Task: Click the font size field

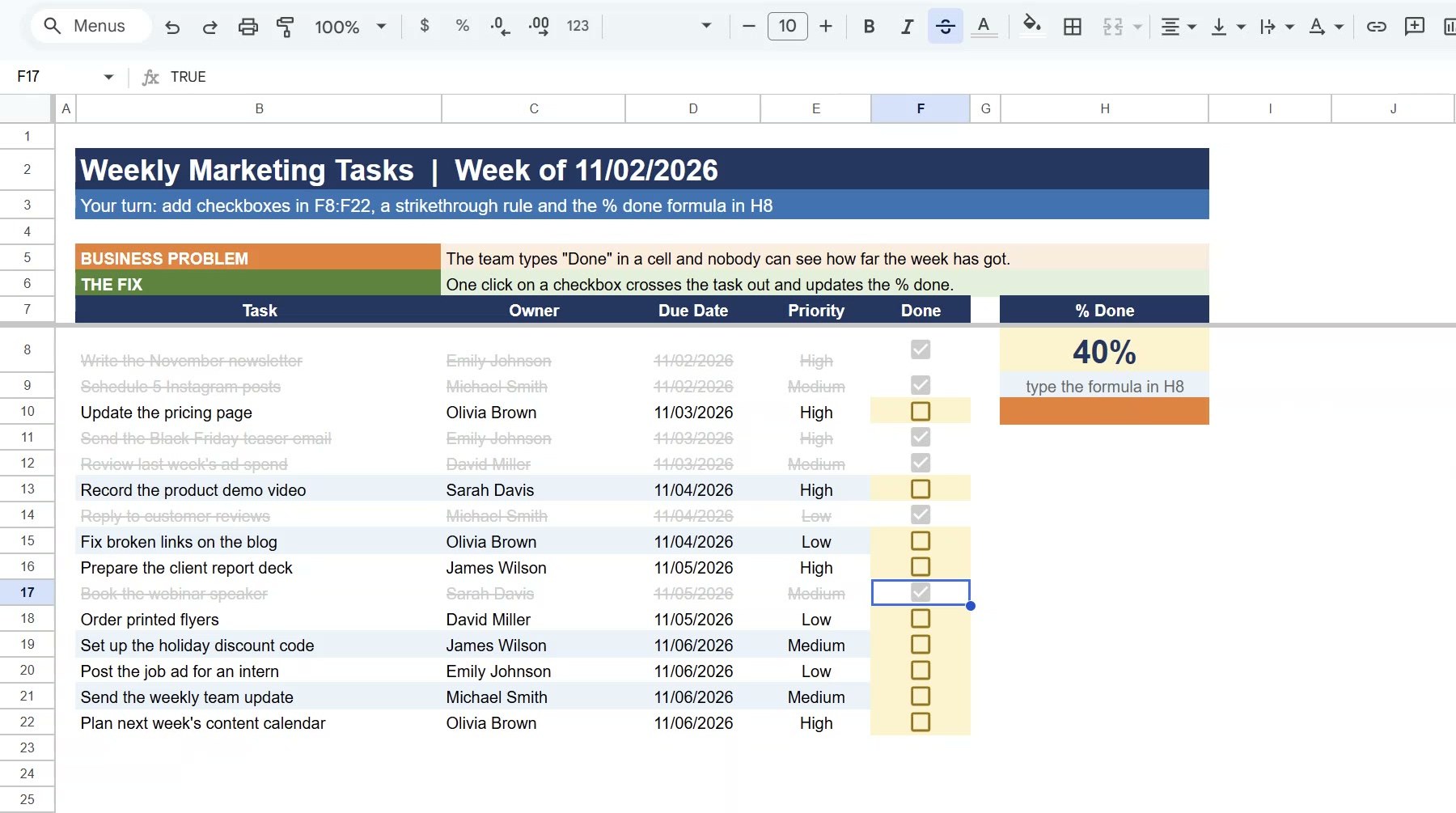Action: tap(787, 26)
